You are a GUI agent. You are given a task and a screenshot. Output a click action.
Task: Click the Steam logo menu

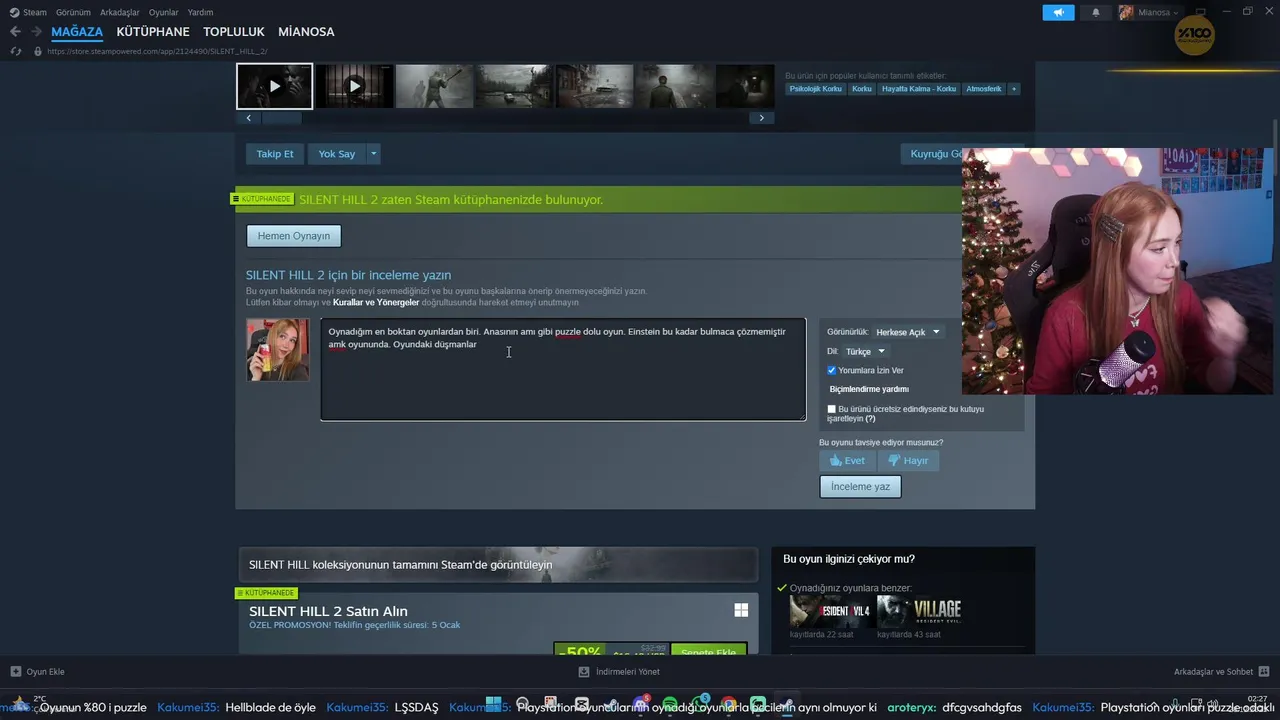coord(28,12)
